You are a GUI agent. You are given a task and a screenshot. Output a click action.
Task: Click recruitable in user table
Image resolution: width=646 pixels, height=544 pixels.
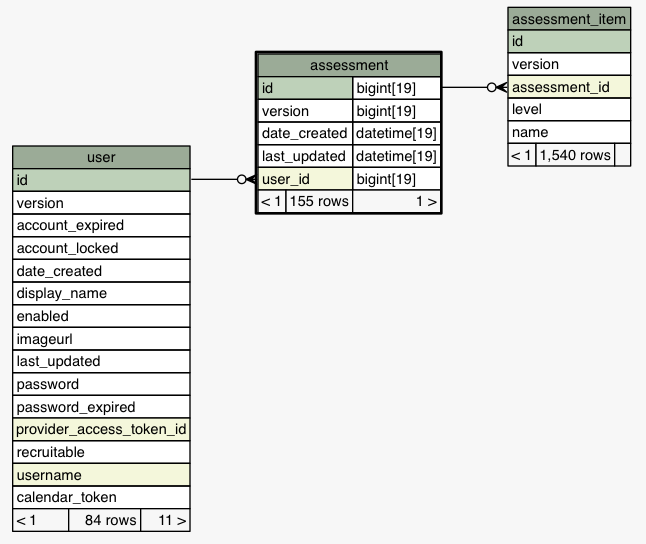click(101, 452)
